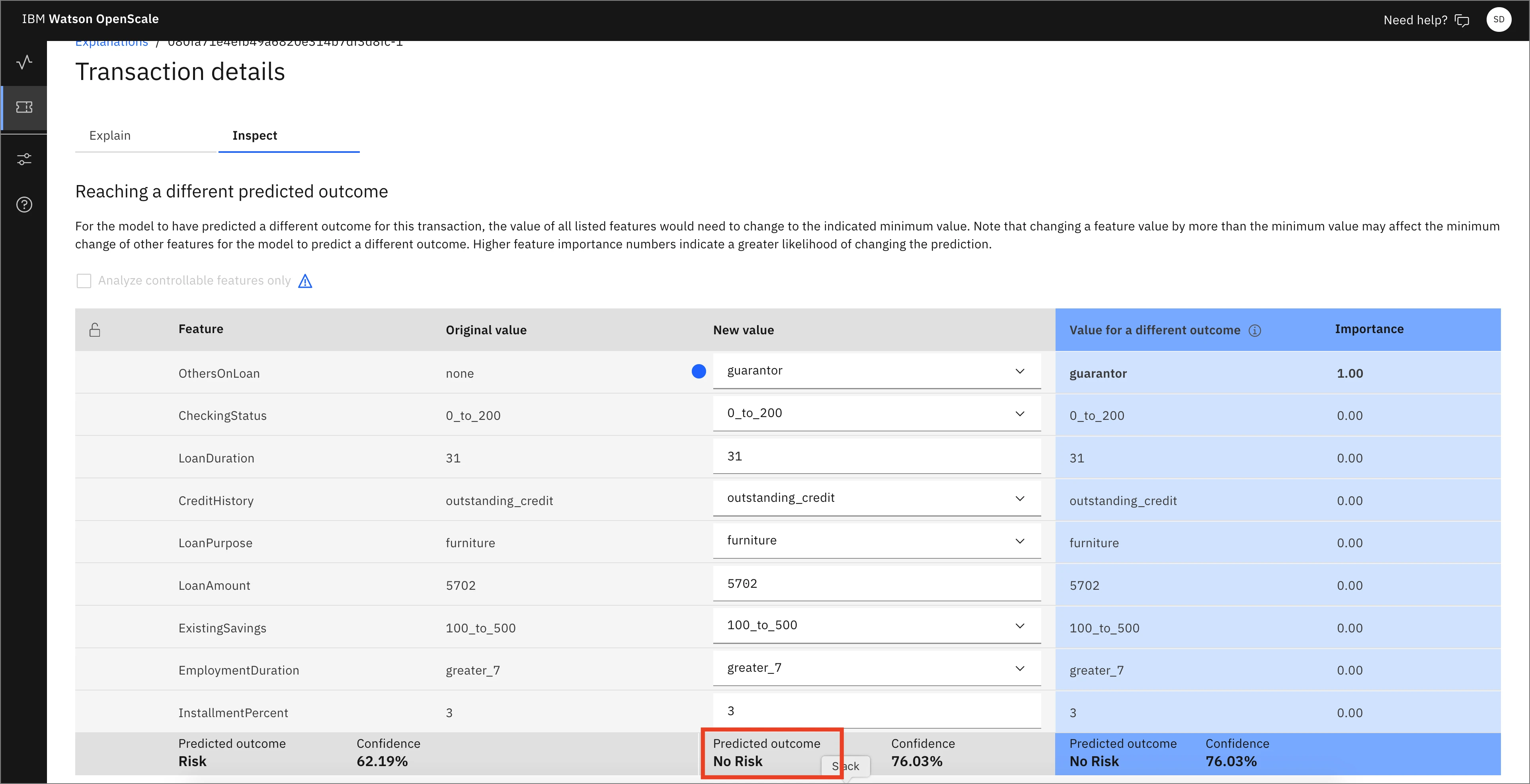Screen dimensions: 1530x784
Task: Click the Need help? link
Action: click(1415, 20)
